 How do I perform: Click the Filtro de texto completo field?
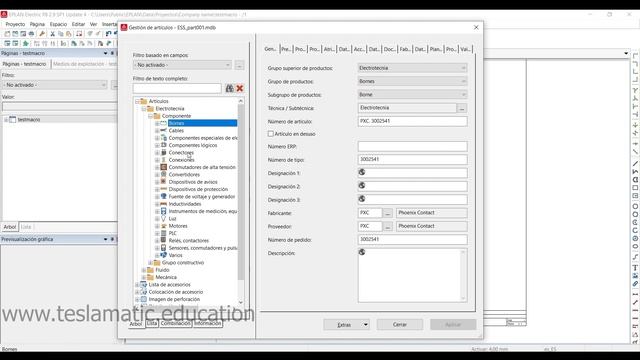pyautogui.click(x=177, y=88)
